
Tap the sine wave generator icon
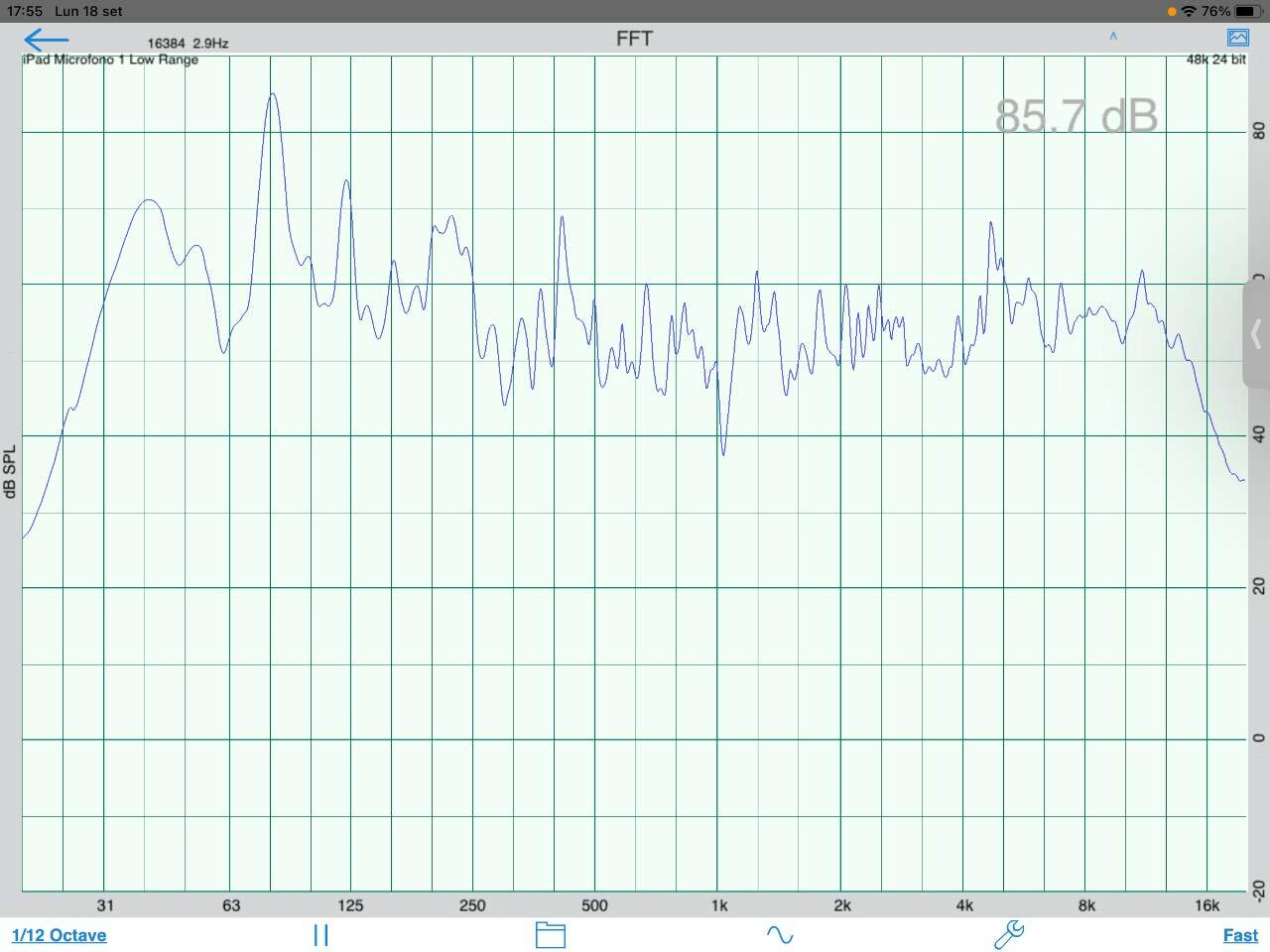point(780,935)
